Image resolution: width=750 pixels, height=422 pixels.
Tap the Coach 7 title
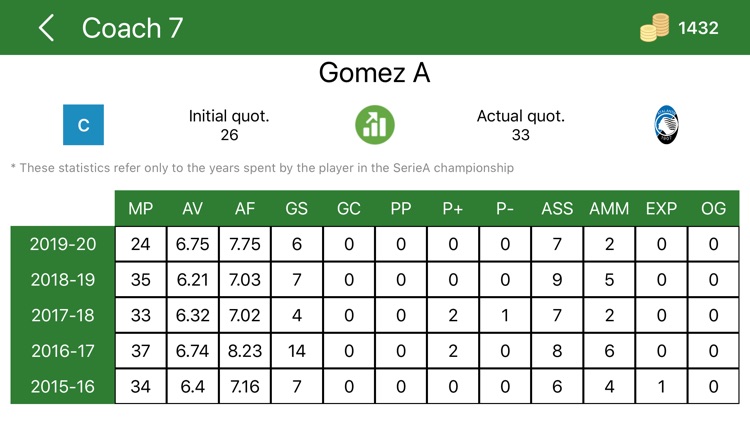point(133,28)
